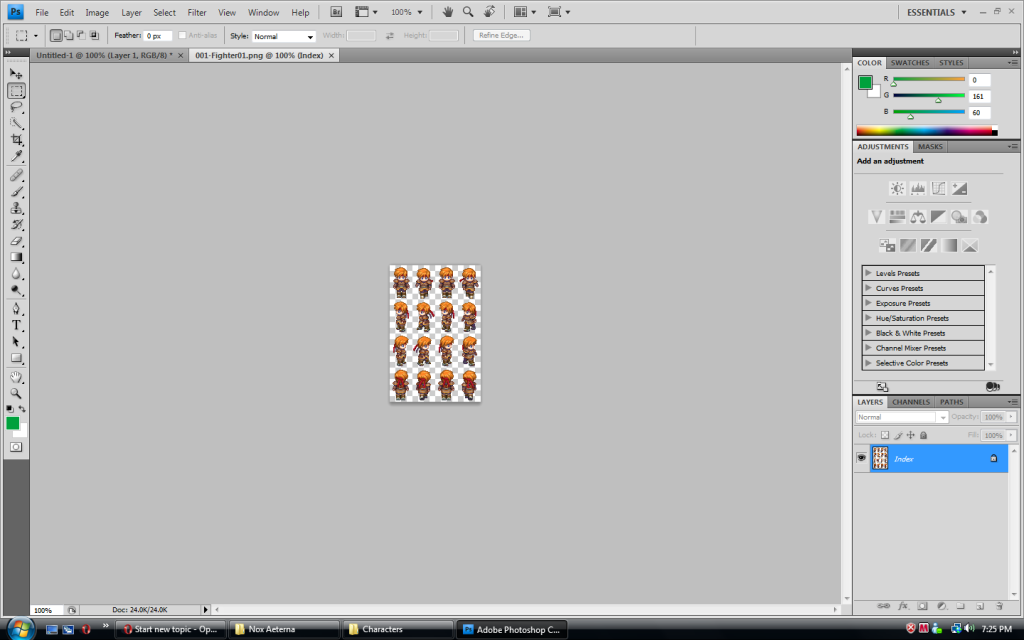This screenshot has width=1024, height=640.
Task: Click the color spectrum ramp
Action: click(927, 131)
